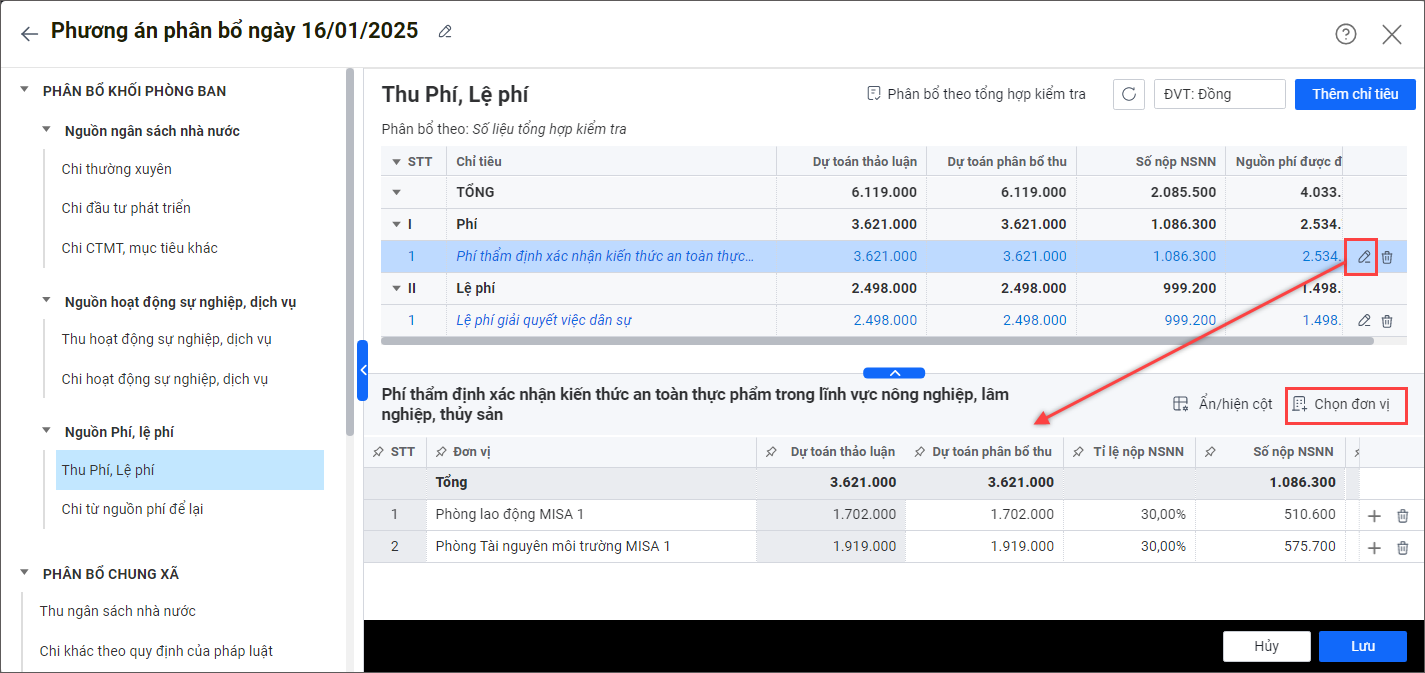Screen dimensions: 1425x673
Task: Select Chi từ nguồn phí để lại
Action: [x=132, y=509]
